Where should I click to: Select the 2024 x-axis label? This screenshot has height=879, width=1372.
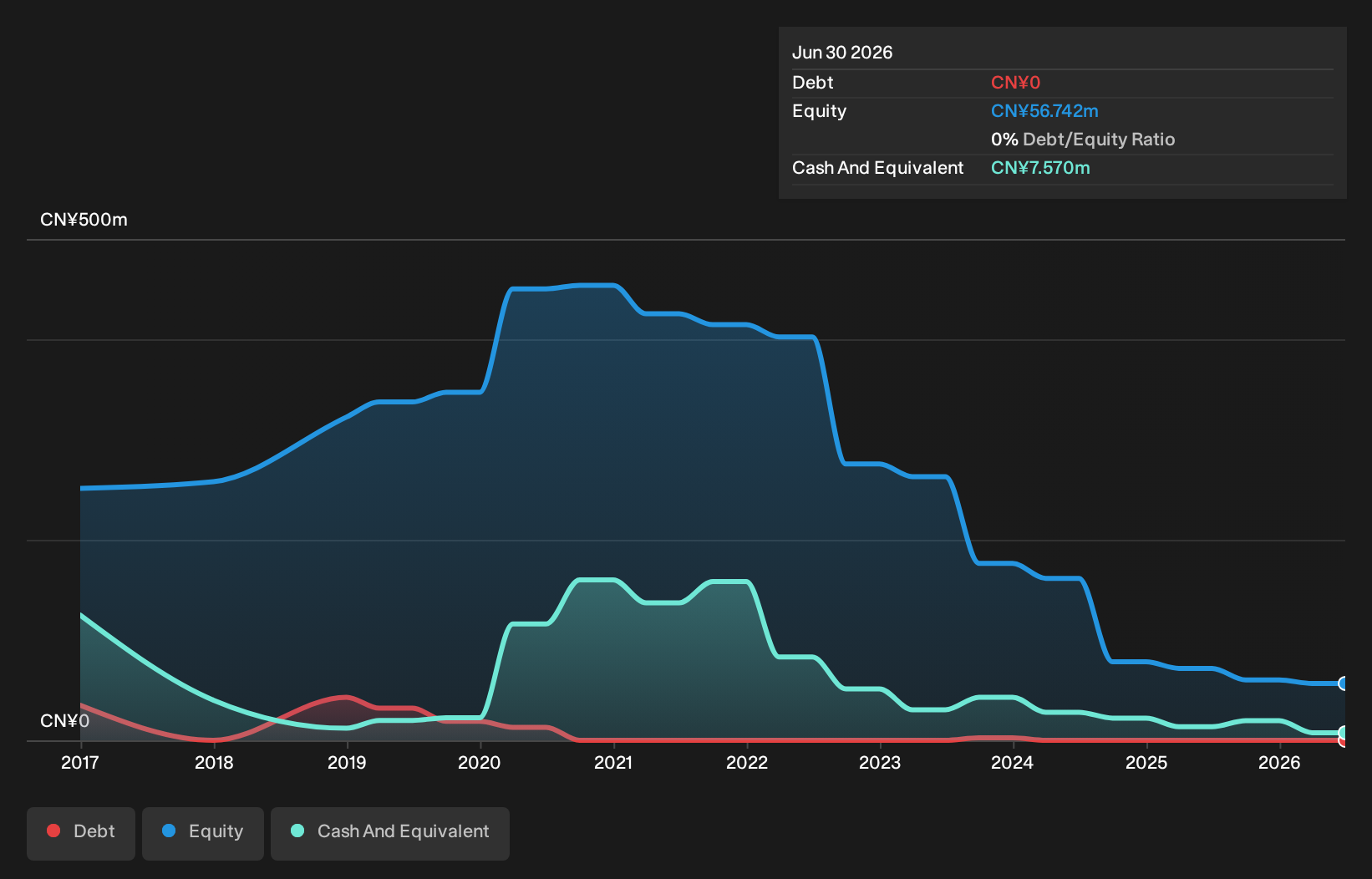(1013, 763)
